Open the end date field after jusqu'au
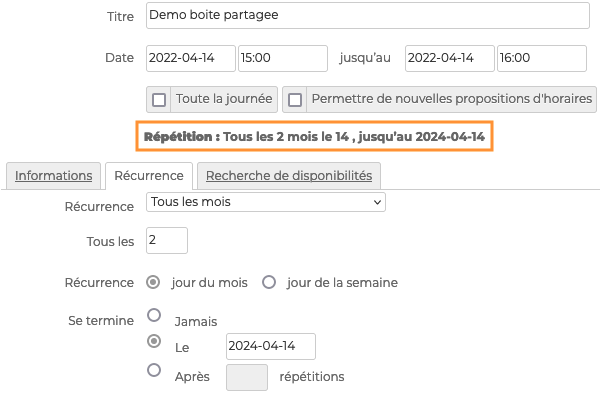Screen dimensions: 600x401 (450, 58)
